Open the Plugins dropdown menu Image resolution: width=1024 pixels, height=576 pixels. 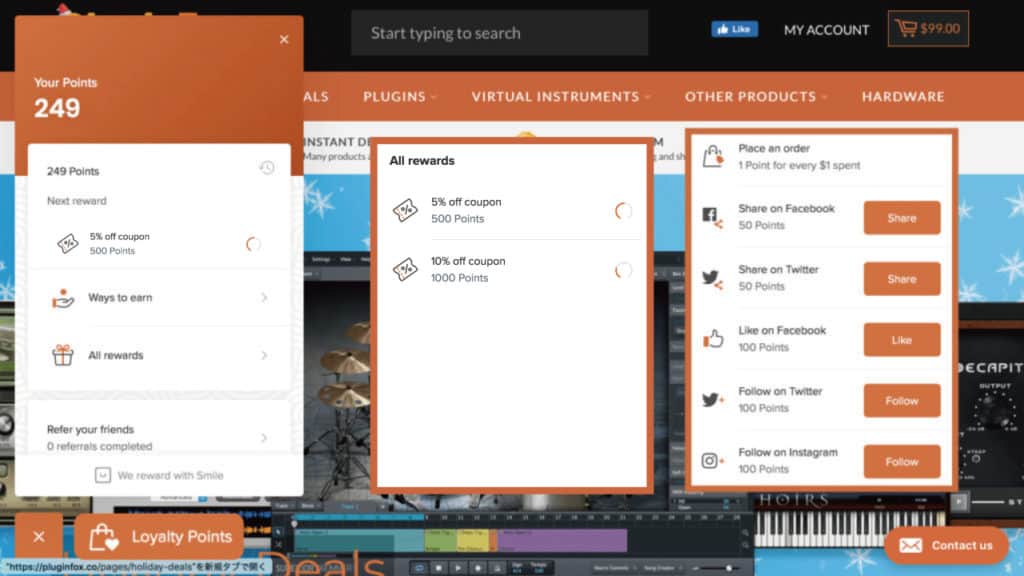400,97
